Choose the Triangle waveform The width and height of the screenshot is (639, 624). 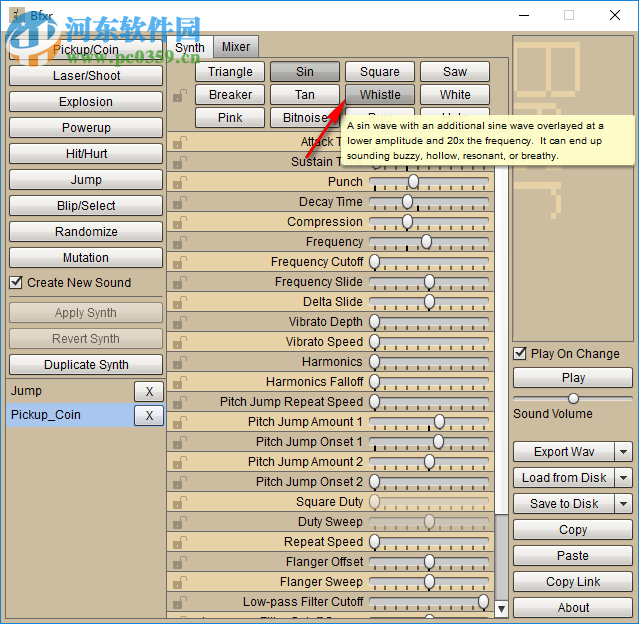(x=230, y=72)
